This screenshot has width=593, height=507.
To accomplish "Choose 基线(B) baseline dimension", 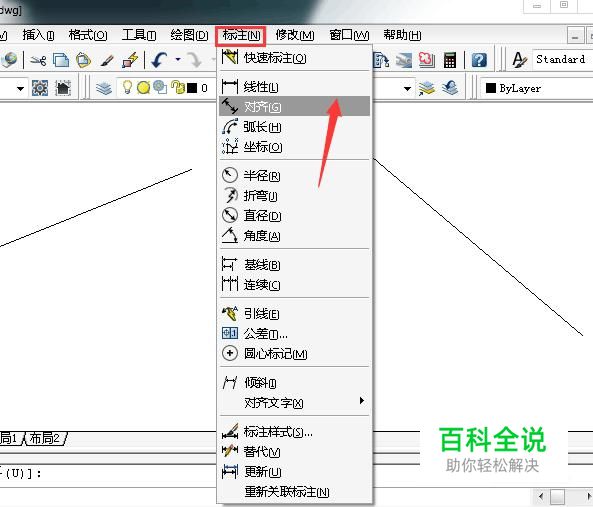I will (x=295, y=265).
